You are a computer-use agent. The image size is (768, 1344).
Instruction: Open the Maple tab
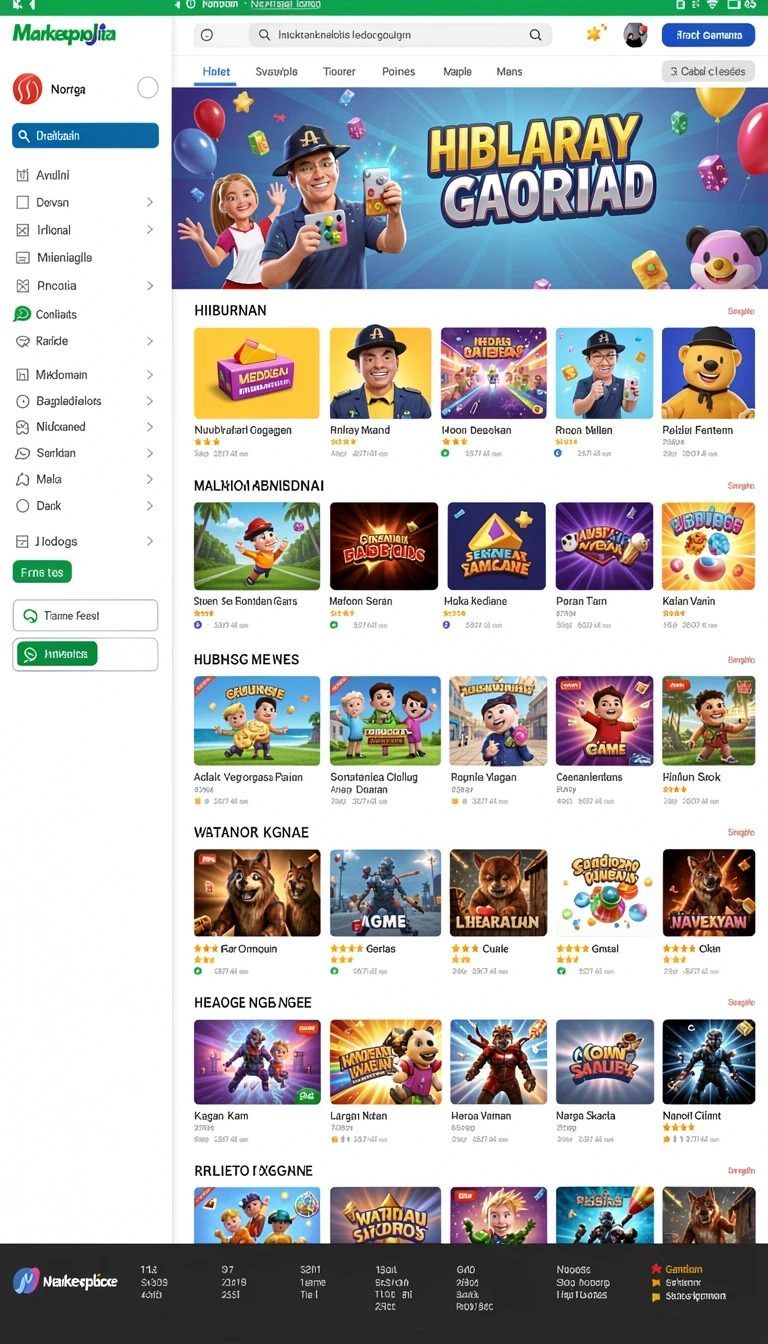(457, 72)
